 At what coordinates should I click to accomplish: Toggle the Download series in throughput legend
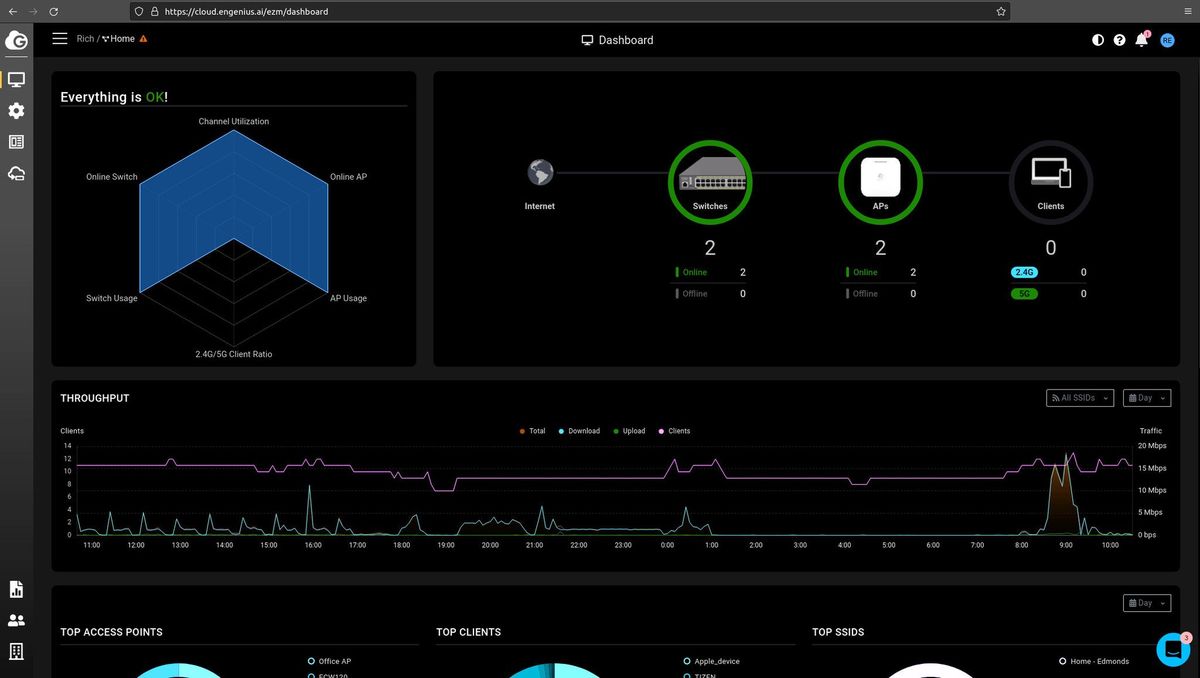pyautogui.click(x=579, y=431)
